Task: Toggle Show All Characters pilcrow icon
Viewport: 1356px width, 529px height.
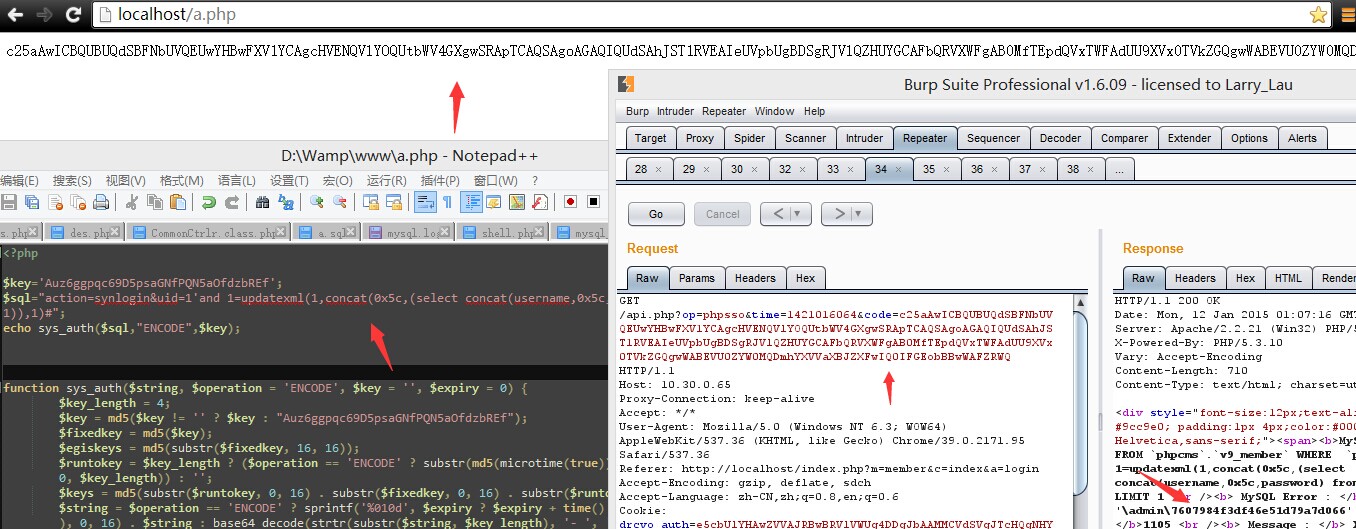Action: click(447, 202)
